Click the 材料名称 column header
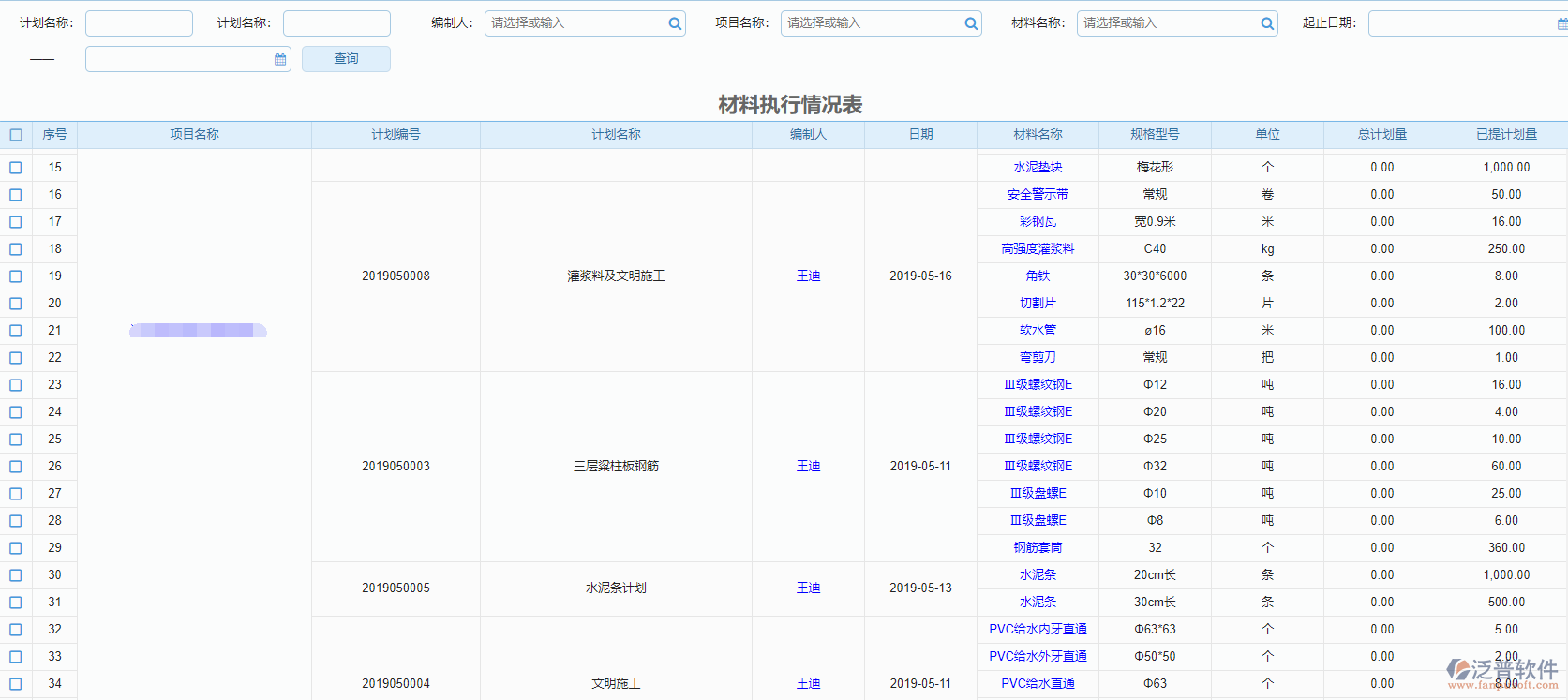 (1038, 135)
